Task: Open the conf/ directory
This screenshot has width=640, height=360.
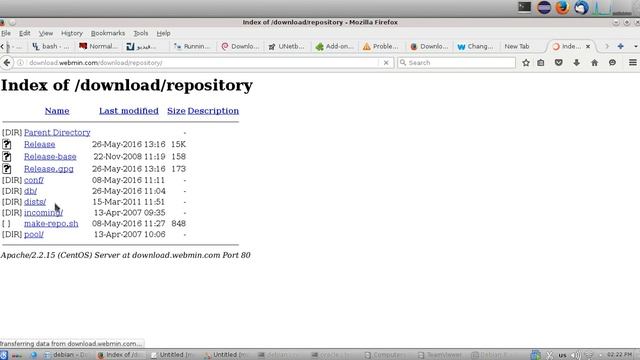Action: [33, 180]
